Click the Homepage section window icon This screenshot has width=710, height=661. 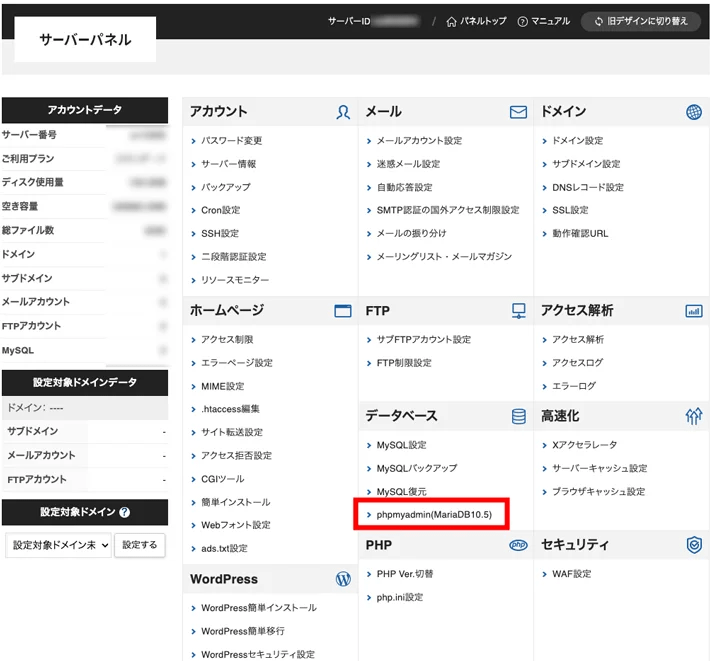pos(343,311)
